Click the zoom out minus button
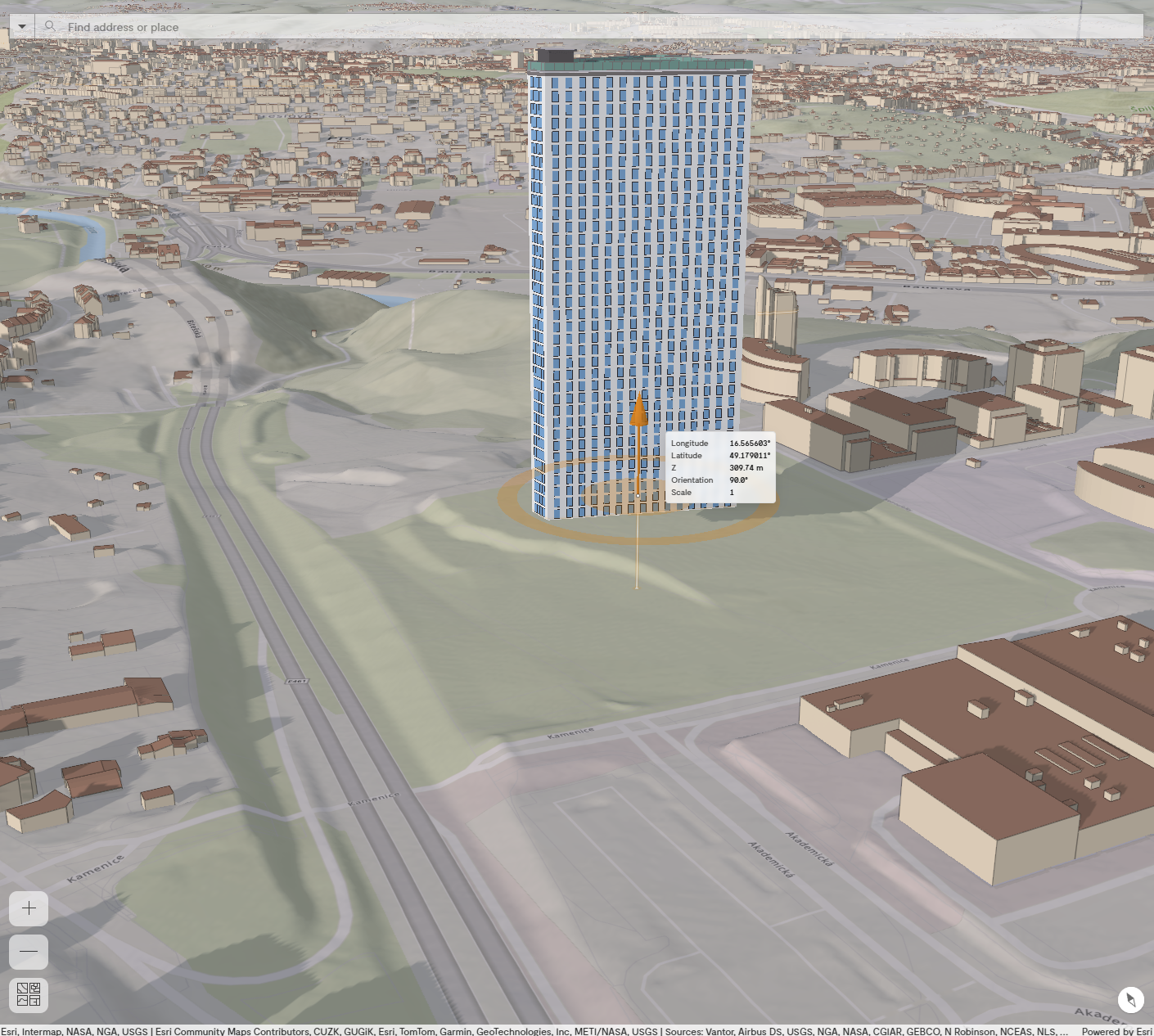 click(x=29, y=952)
